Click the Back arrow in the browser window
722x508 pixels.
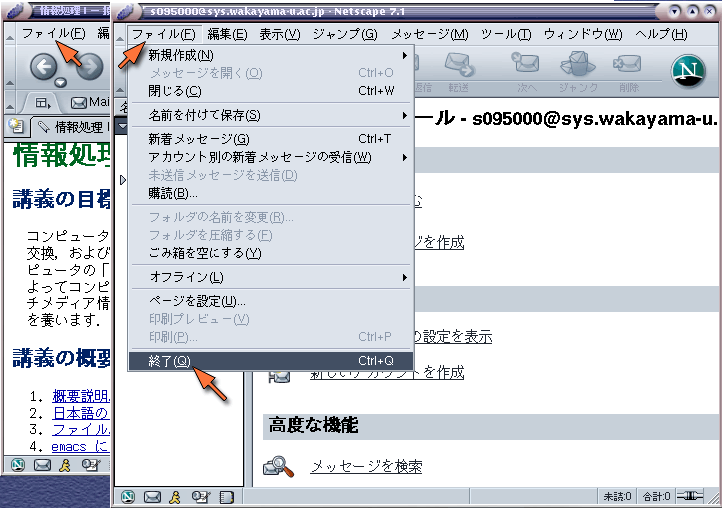(x=44, y=66)
